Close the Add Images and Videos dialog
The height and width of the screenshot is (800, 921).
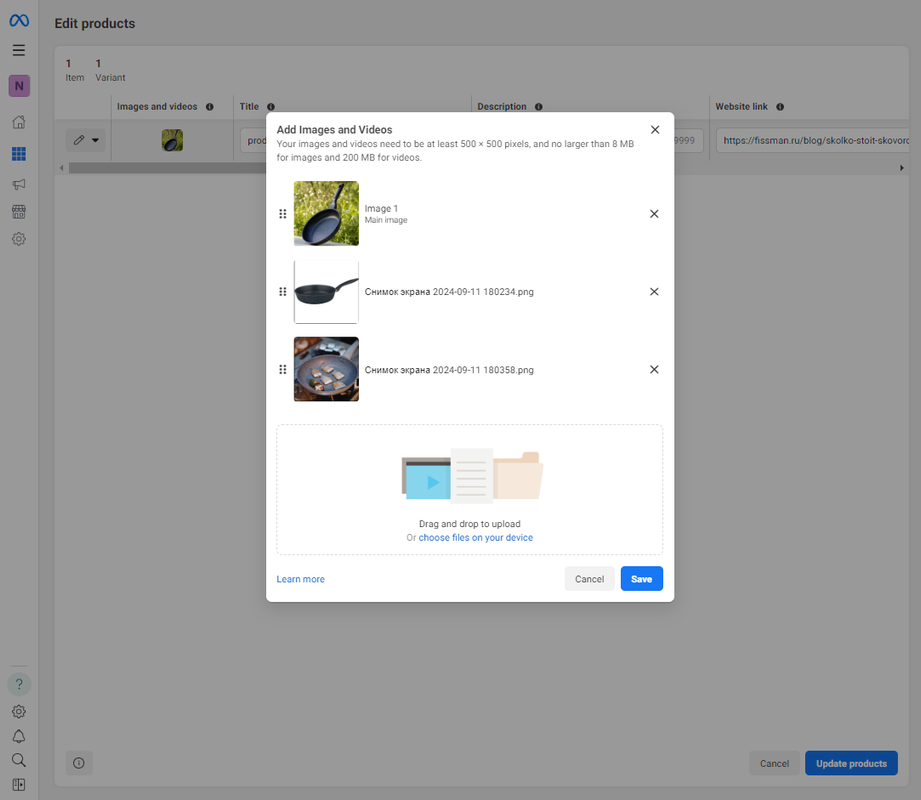655,130
